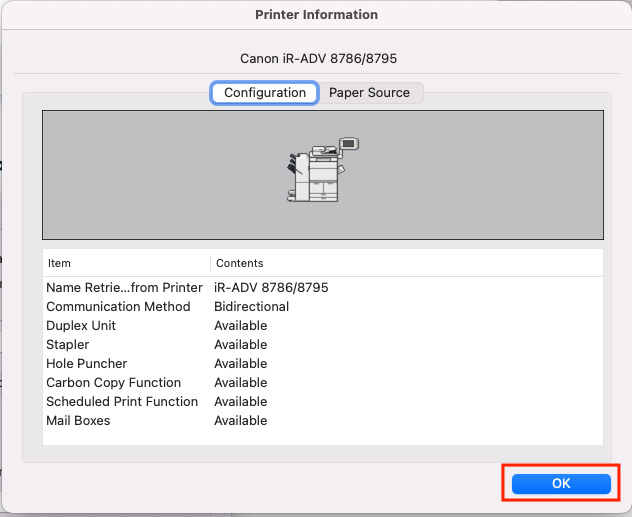Click the Printer Information window title
This screenshot has width=632, height=517.
(316, 15)
